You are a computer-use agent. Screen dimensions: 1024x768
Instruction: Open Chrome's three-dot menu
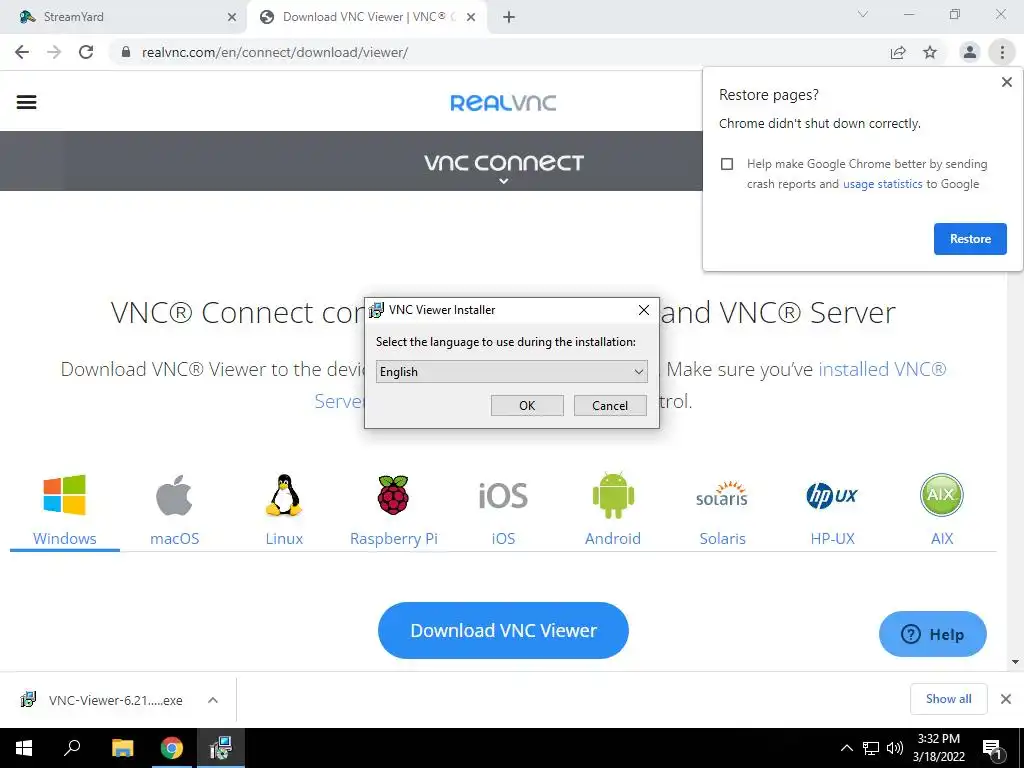[x=1002, y=52]
